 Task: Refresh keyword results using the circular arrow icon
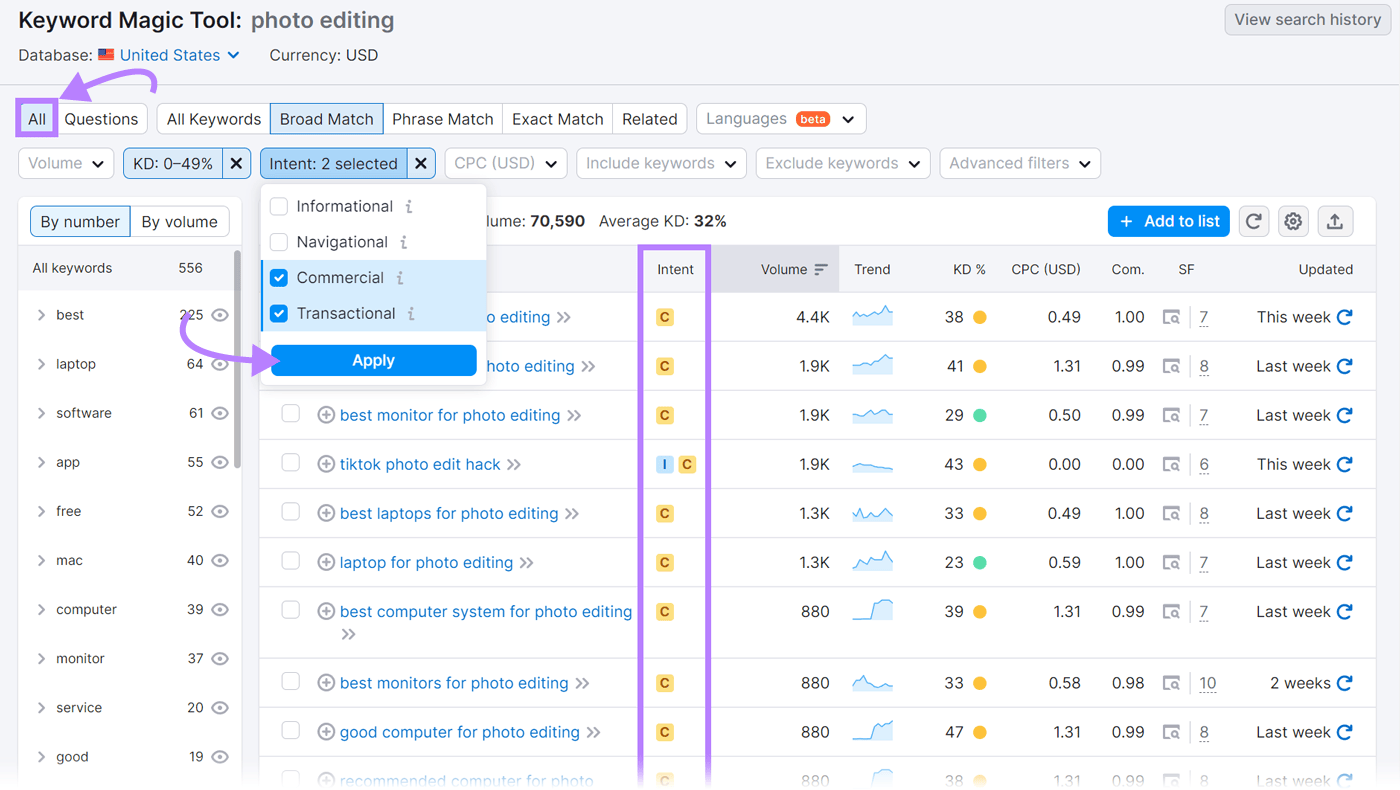pos(1253,221)
